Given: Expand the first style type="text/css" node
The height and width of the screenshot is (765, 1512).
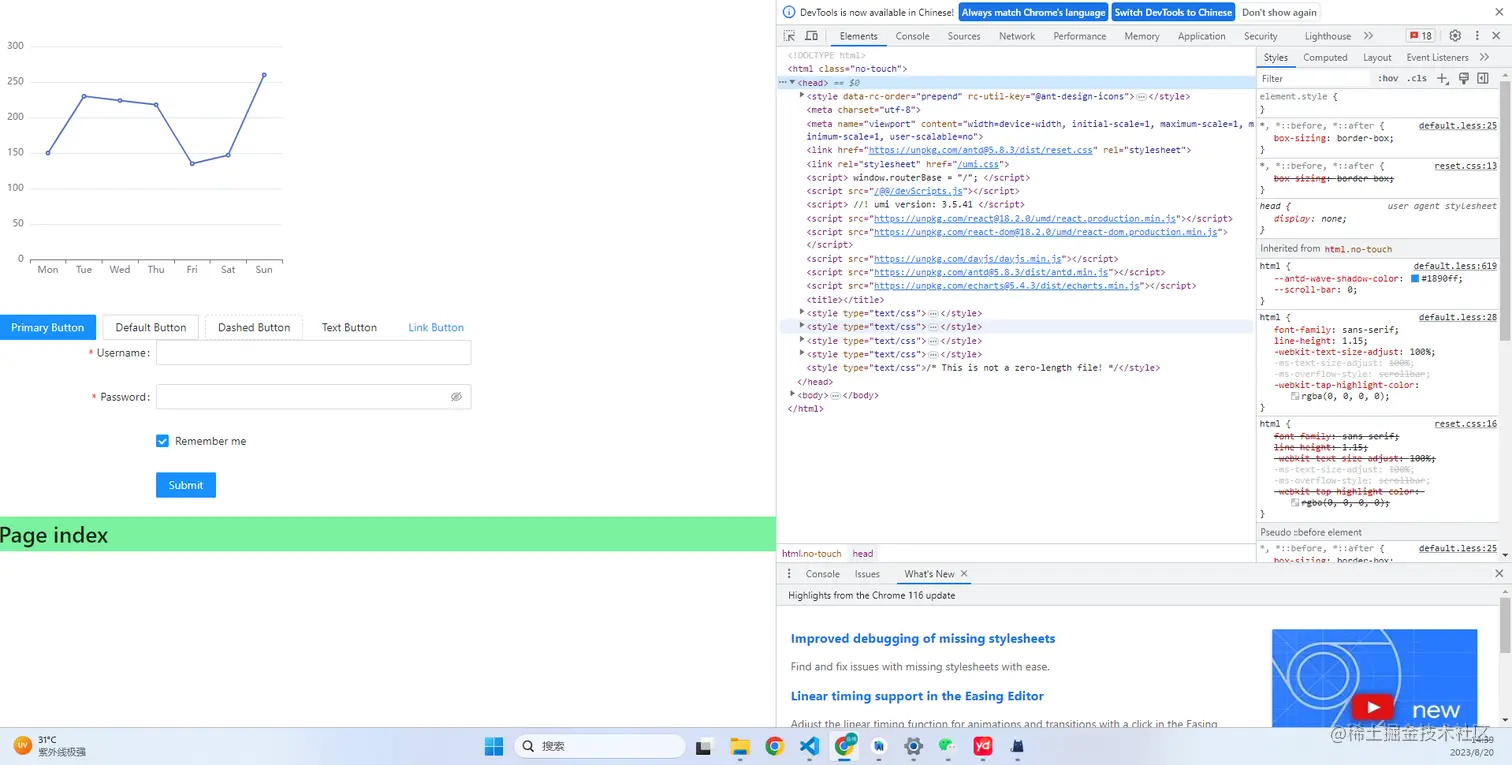Looking at the screenshot, I should point(802,313).
